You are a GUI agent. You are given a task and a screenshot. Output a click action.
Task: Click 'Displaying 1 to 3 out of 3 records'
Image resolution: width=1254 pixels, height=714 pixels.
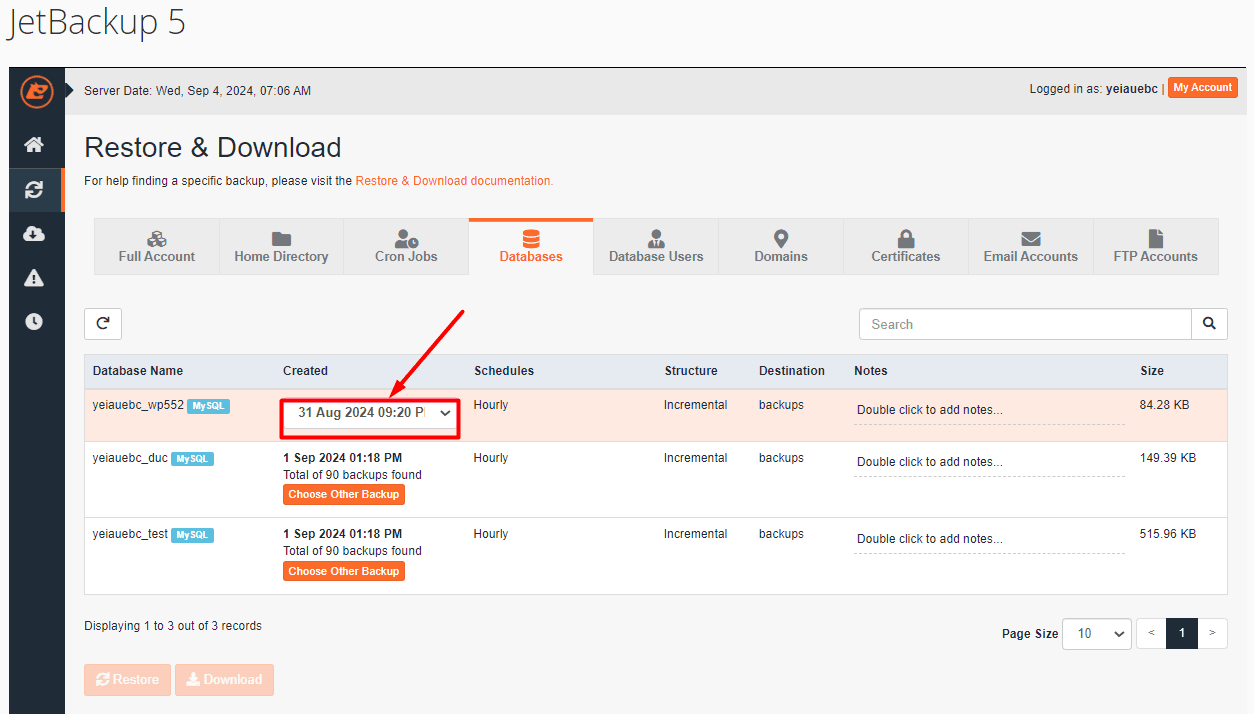(x=173, y=626)
